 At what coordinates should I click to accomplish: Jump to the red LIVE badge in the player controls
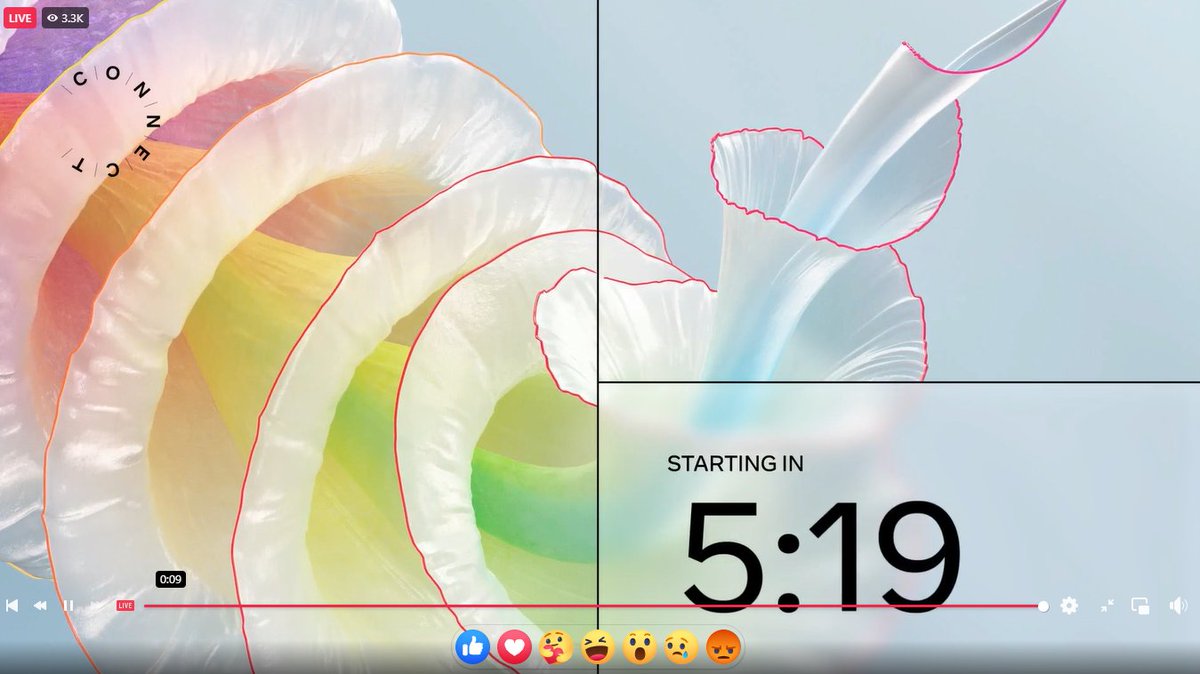point(125,605)
